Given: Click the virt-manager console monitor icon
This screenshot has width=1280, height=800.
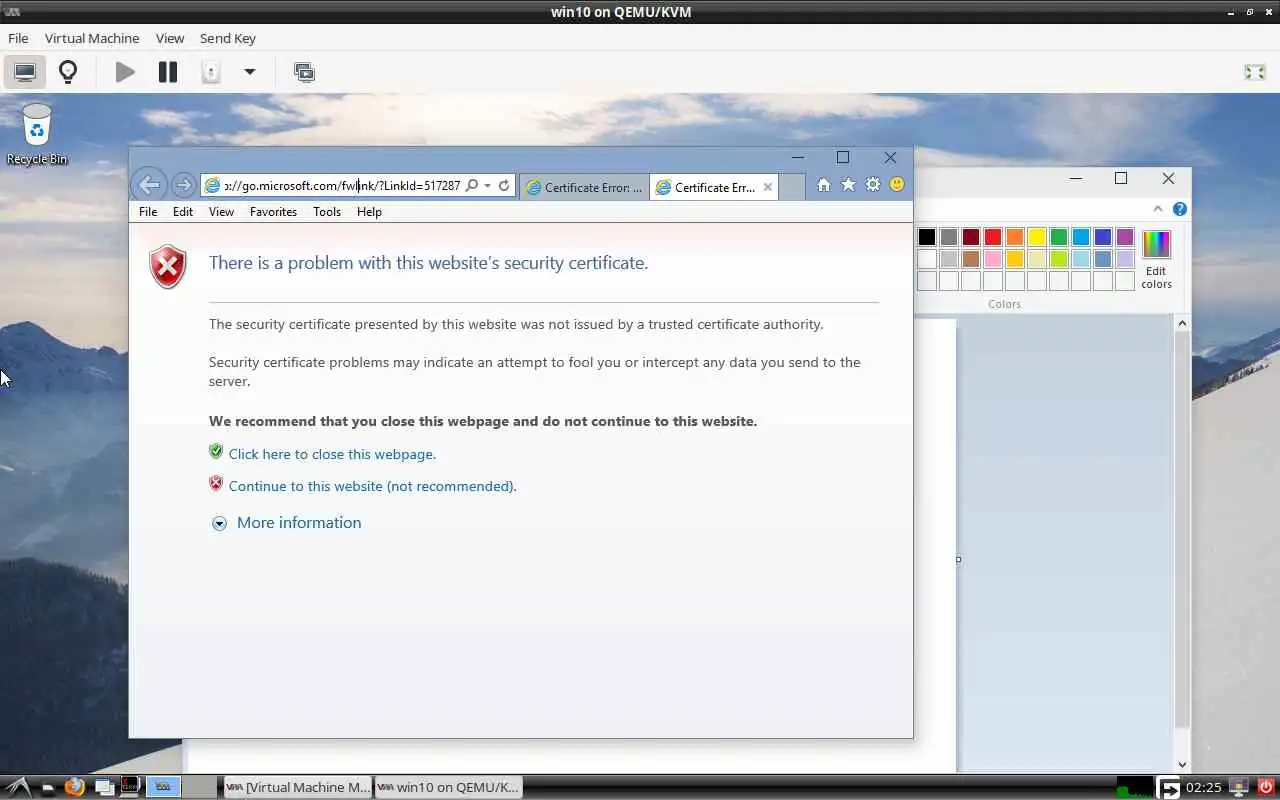Looking at the screenshot, I should [x=25, y=72].
